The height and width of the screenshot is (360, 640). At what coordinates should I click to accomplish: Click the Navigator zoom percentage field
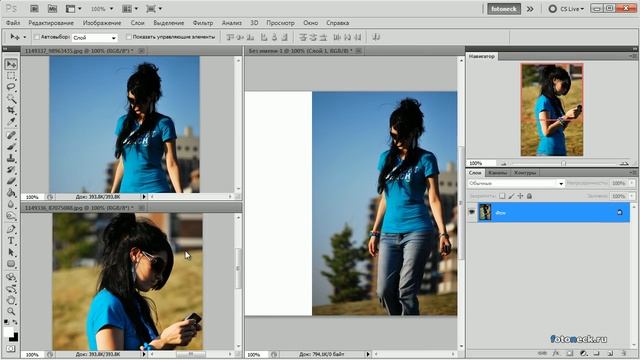click(x=481, y=163)
